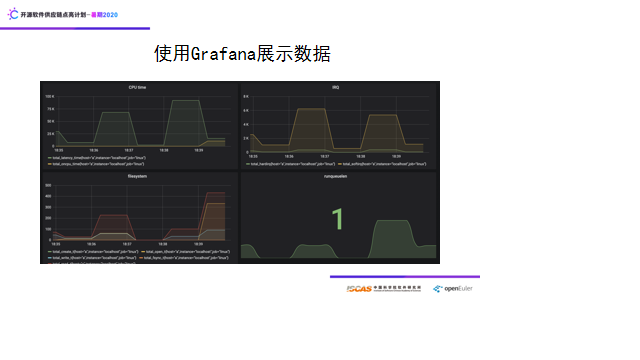Screen dimensions: 640x360
Task: Click the ISCAS logo in the footer
Action: pos(384,289)
